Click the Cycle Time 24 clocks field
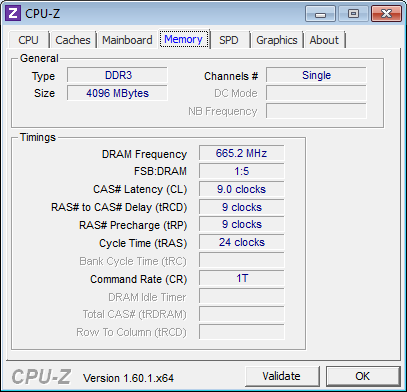The image size is (407, 392). tap(242, 242)
